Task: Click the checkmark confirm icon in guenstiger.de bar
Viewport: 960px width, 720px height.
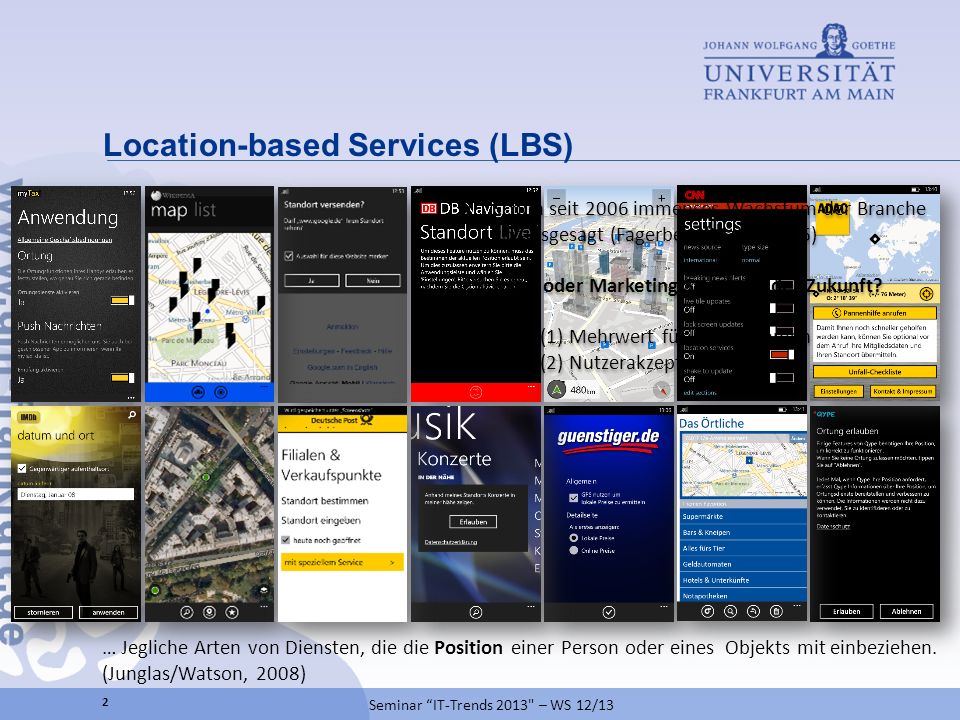Action: tap(609, 612)
